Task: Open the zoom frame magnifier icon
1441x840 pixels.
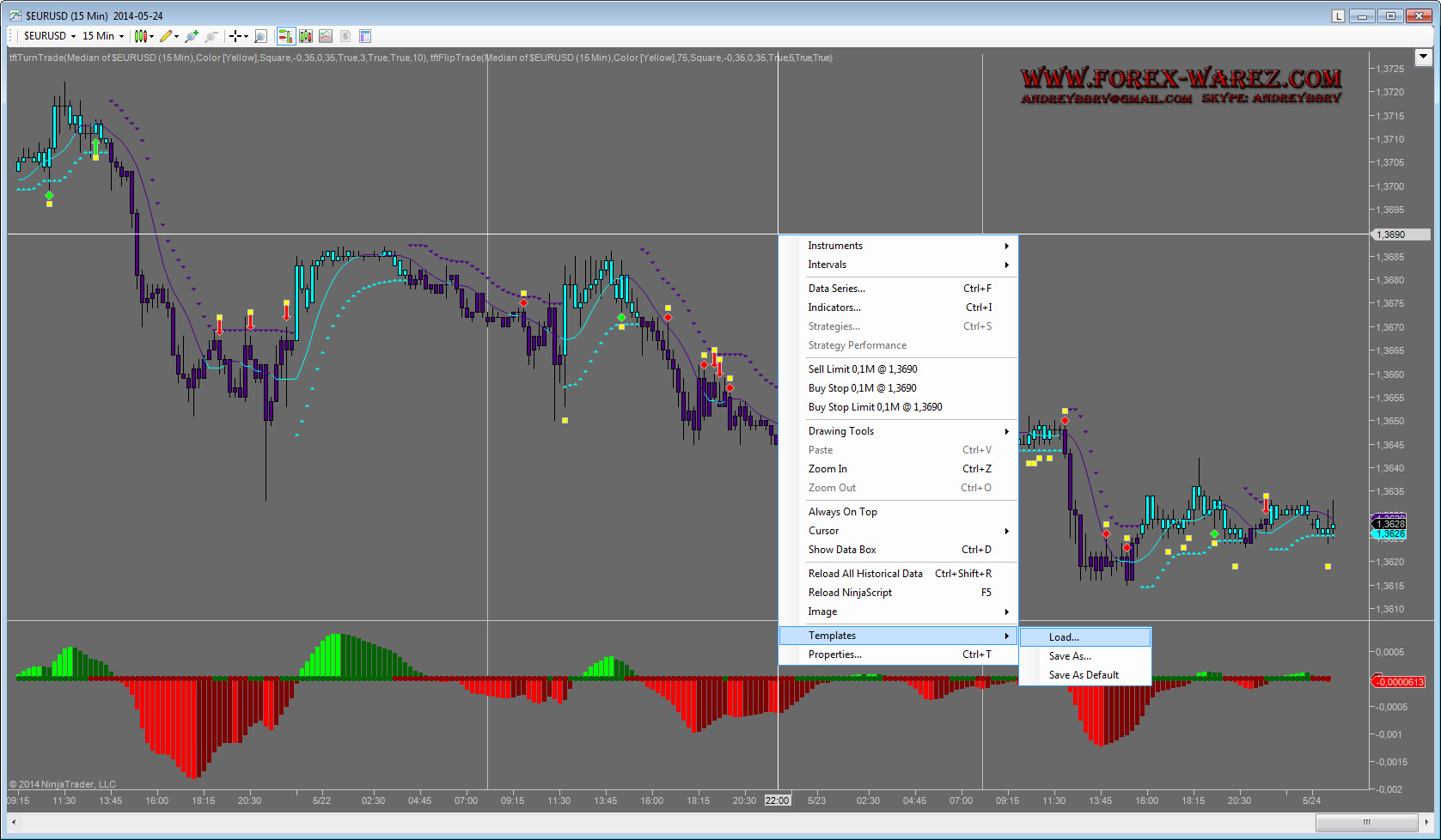Action: [260, 36]
